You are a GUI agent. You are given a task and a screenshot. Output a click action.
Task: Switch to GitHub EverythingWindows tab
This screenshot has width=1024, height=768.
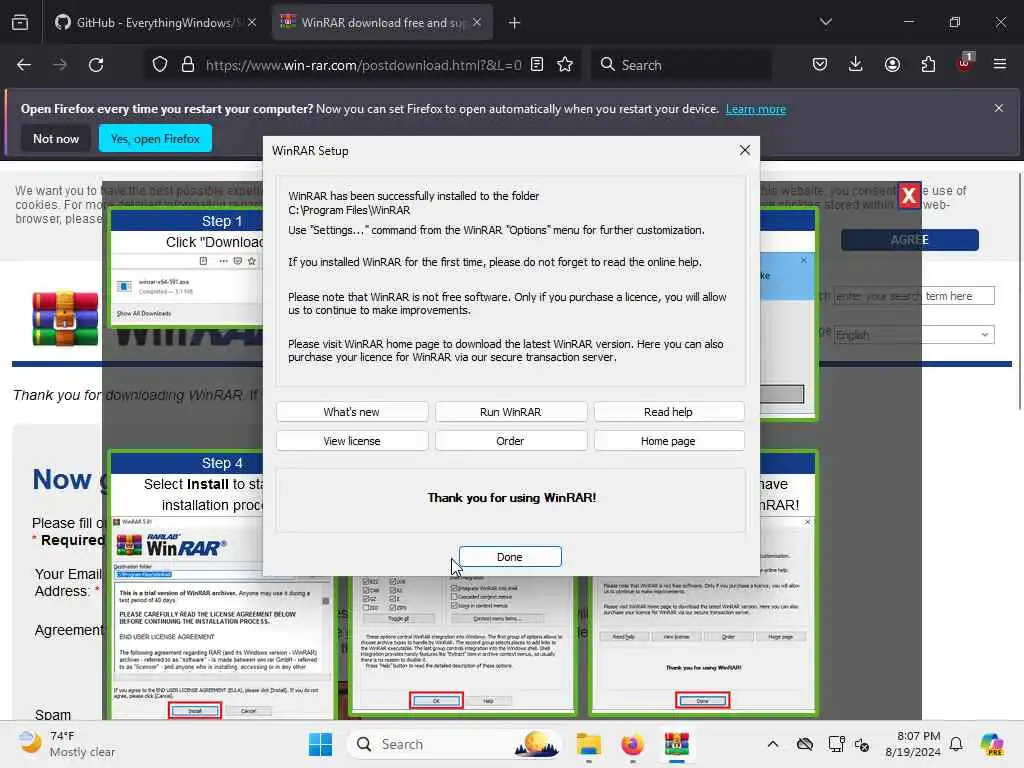(x=154, y=23)
